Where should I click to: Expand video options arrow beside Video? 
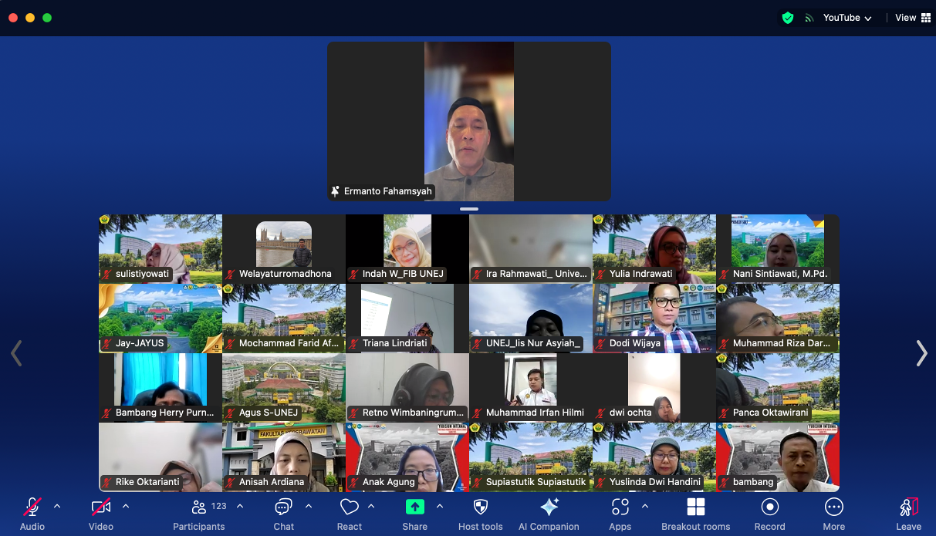(x=126, y=506)
